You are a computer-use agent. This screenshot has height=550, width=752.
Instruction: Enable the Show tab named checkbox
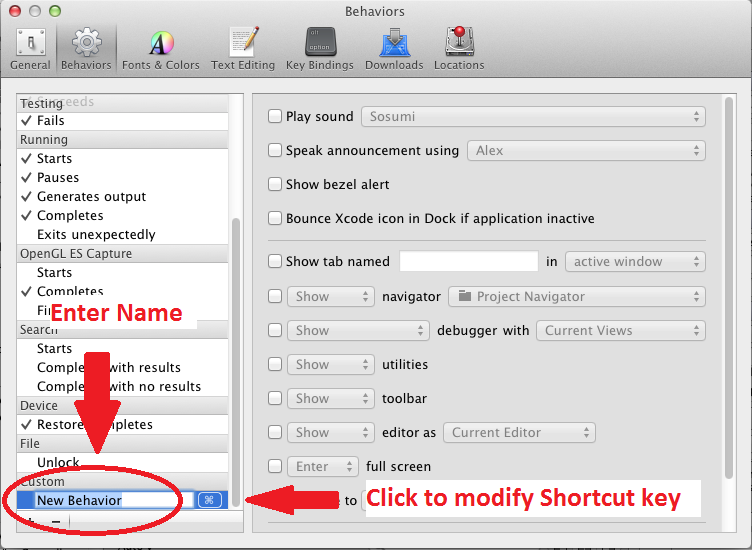[x=275, y=261]
